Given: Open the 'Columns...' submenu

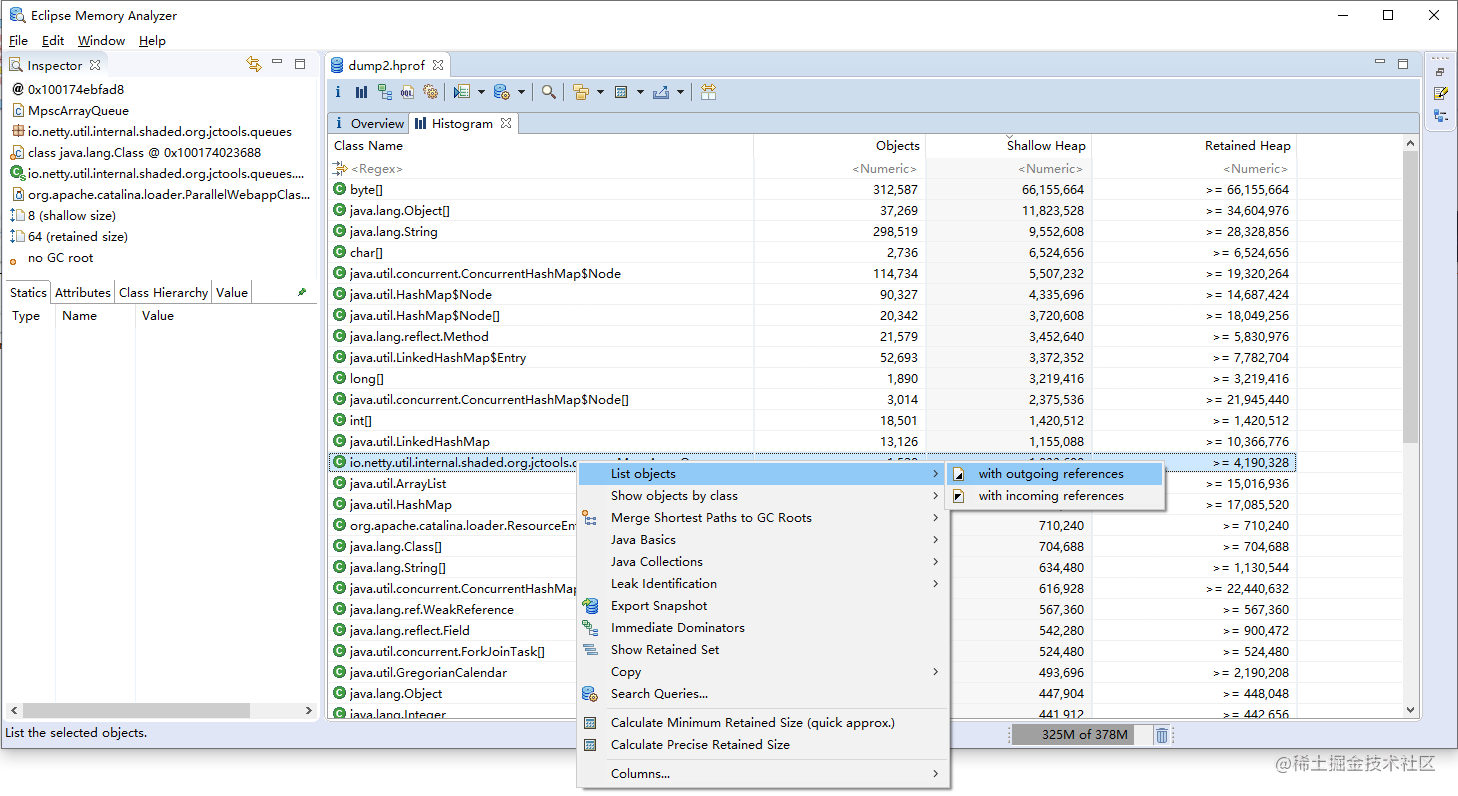Looking at the screenshot, I should tap(763, 774).
